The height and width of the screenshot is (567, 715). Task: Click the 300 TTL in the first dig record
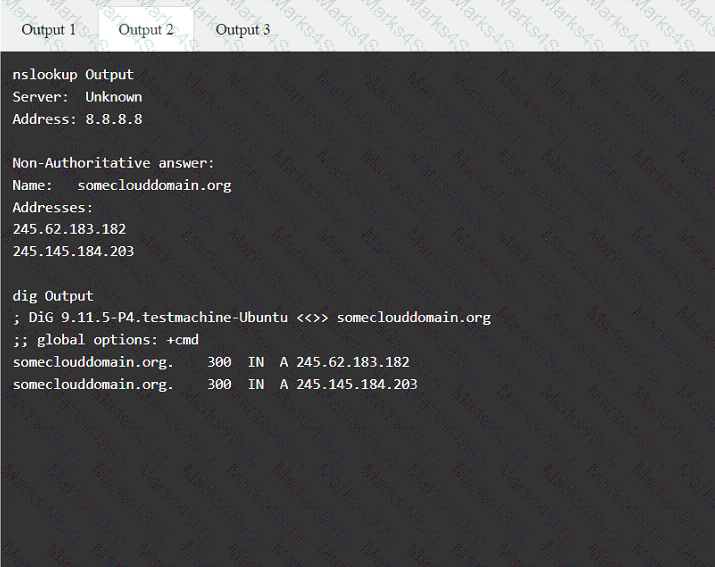point(219,362)
